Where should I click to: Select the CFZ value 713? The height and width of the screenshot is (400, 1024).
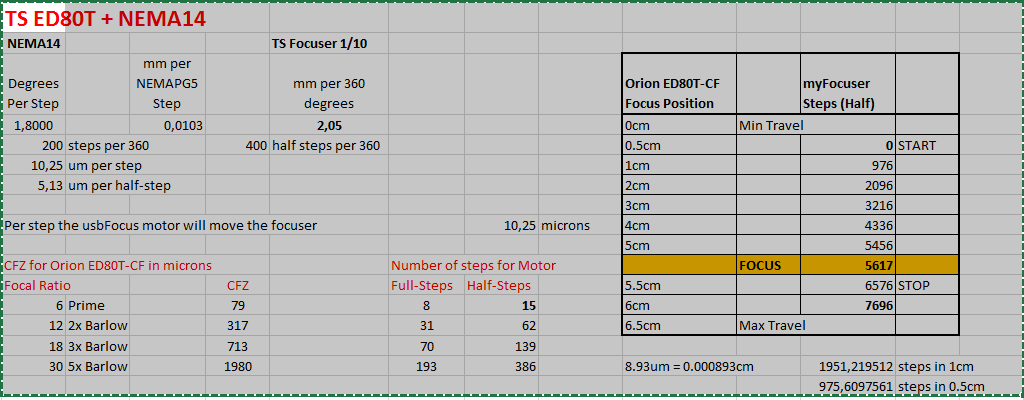click(237, 345)
